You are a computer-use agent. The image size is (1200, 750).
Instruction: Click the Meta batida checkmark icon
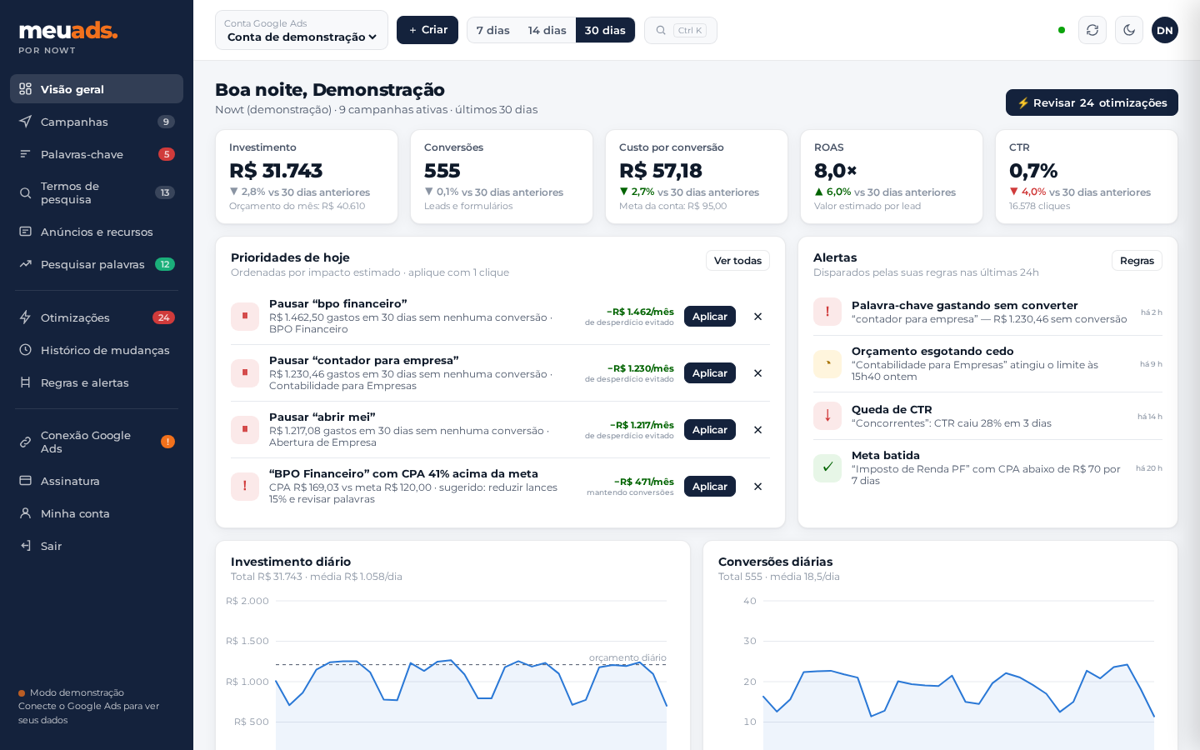coord(827,468)
